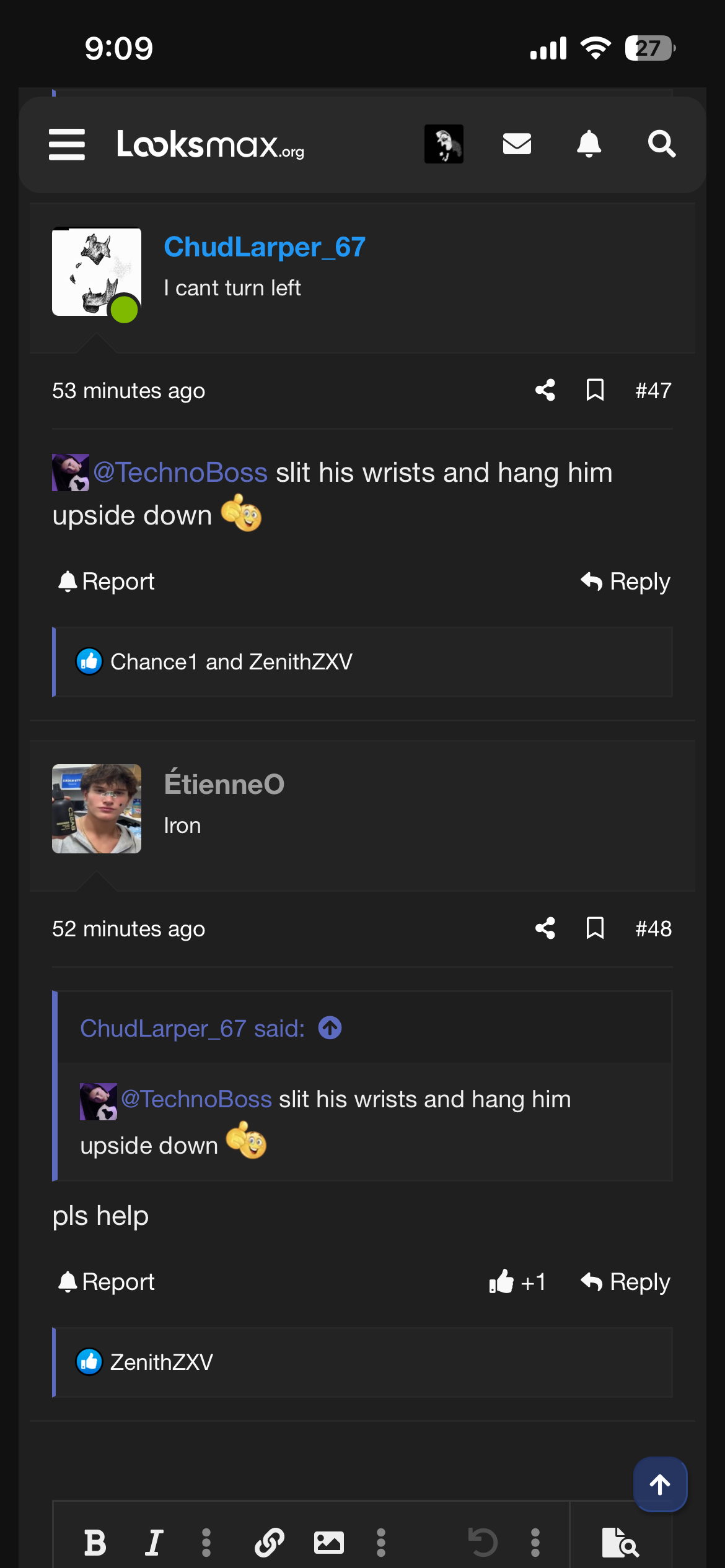Toggle bold formatting in editor
The width and height of the screenshot is (725, 1568).
(95, 1542)
